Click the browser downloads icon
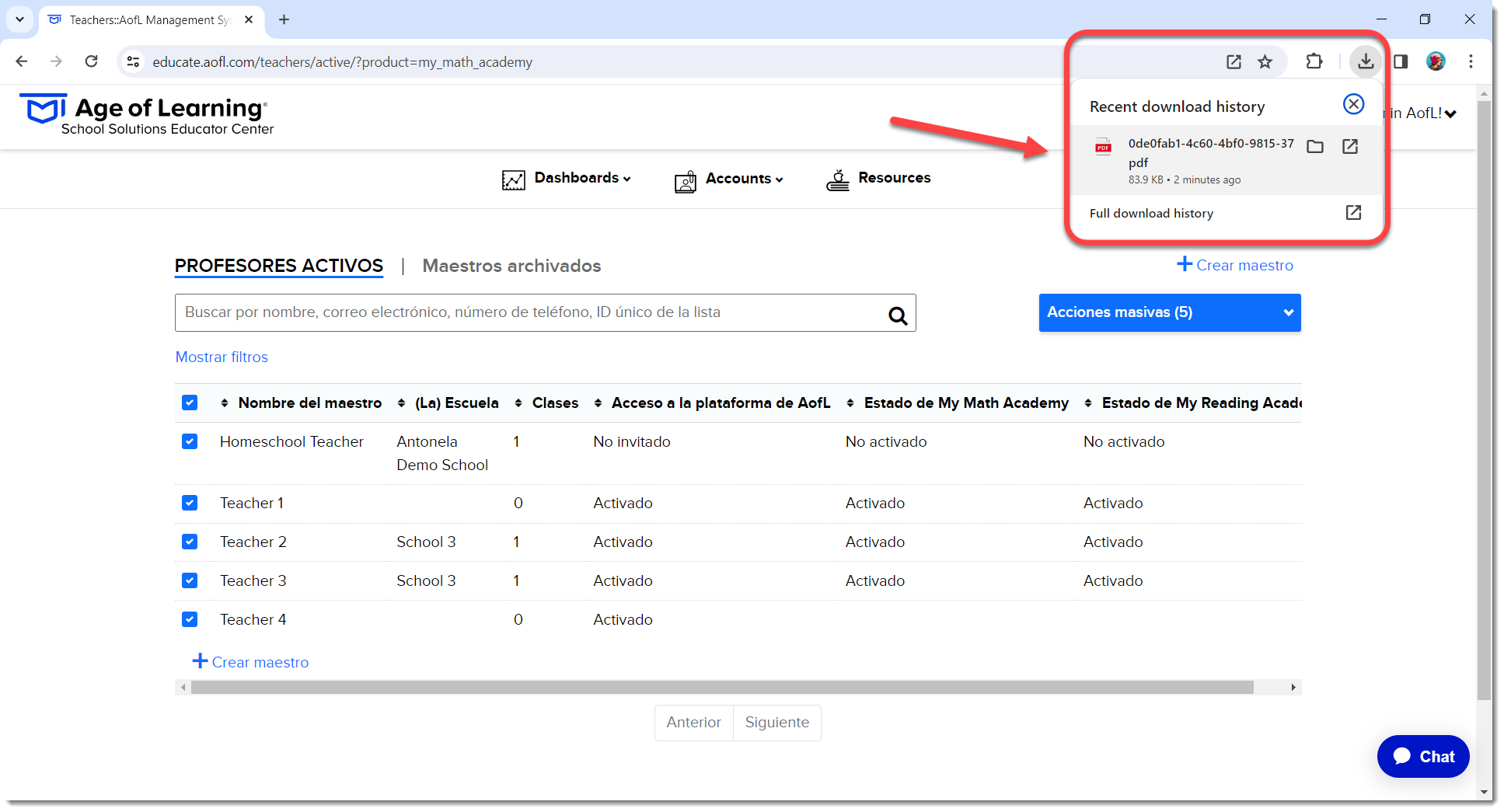The height and width of the screenshot is (812, 1504). [1365, 61]
